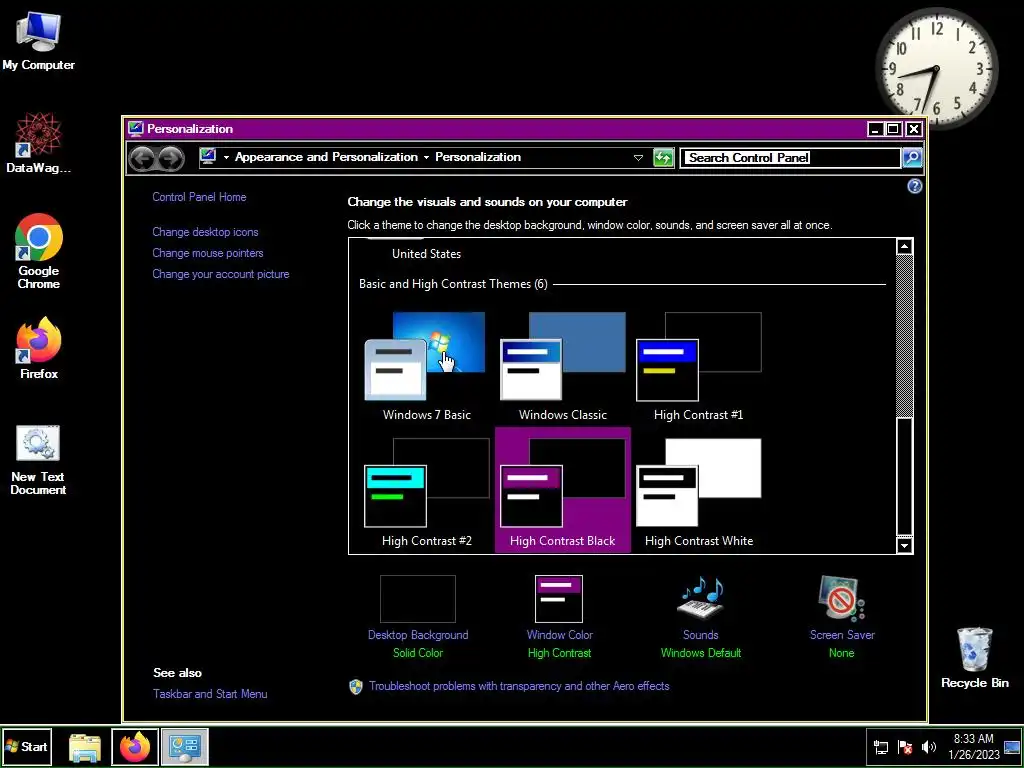The image size is (1024, 768).
Task: Click the theme list scrollbar thumb
Action: (904, 476)
